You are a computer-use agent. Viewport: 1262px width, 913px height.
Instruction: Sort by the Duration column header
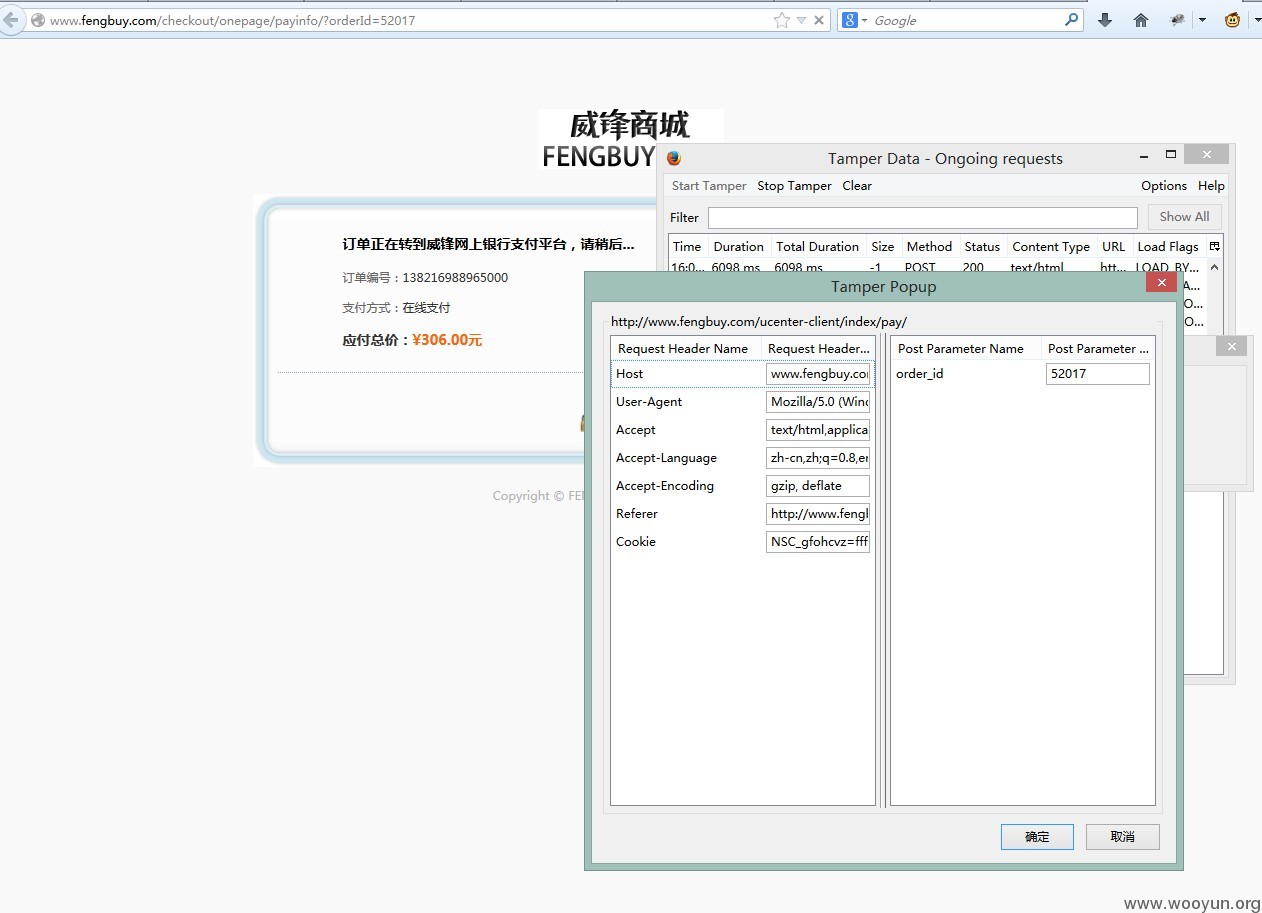(738, 247)
